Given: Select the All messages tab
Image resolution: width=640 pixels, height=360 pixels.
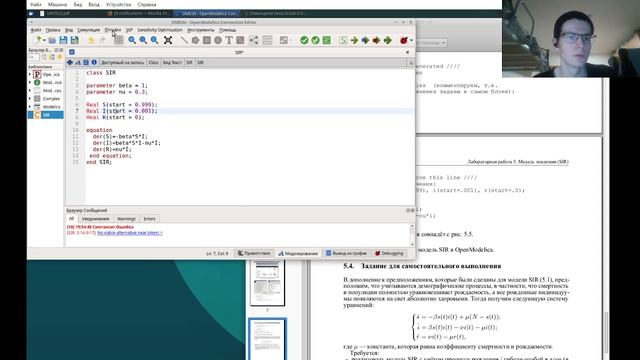Looking at the screenshot, I should 71,219.
